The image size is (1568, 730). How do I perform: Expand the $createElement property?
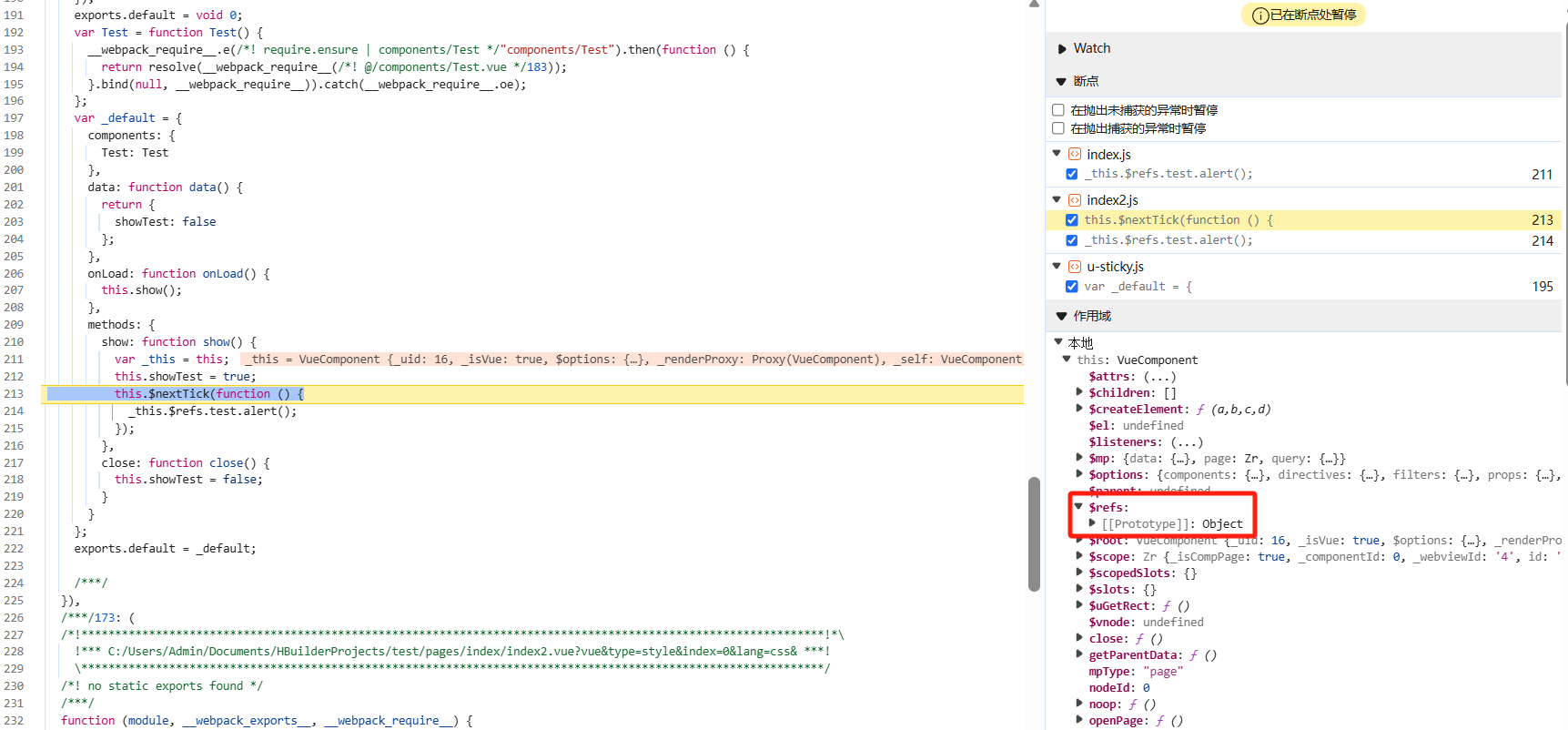tap(1079, 410)
